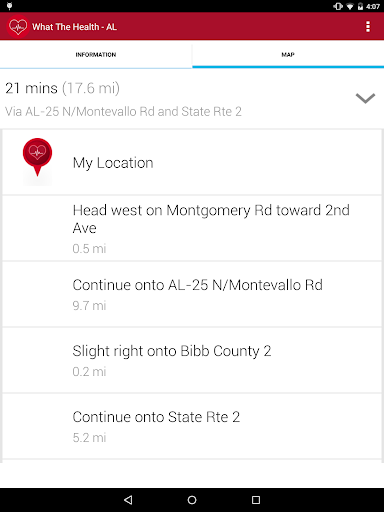
Task: Tap the vibrate mode status icon
Action: pos(338,6)
